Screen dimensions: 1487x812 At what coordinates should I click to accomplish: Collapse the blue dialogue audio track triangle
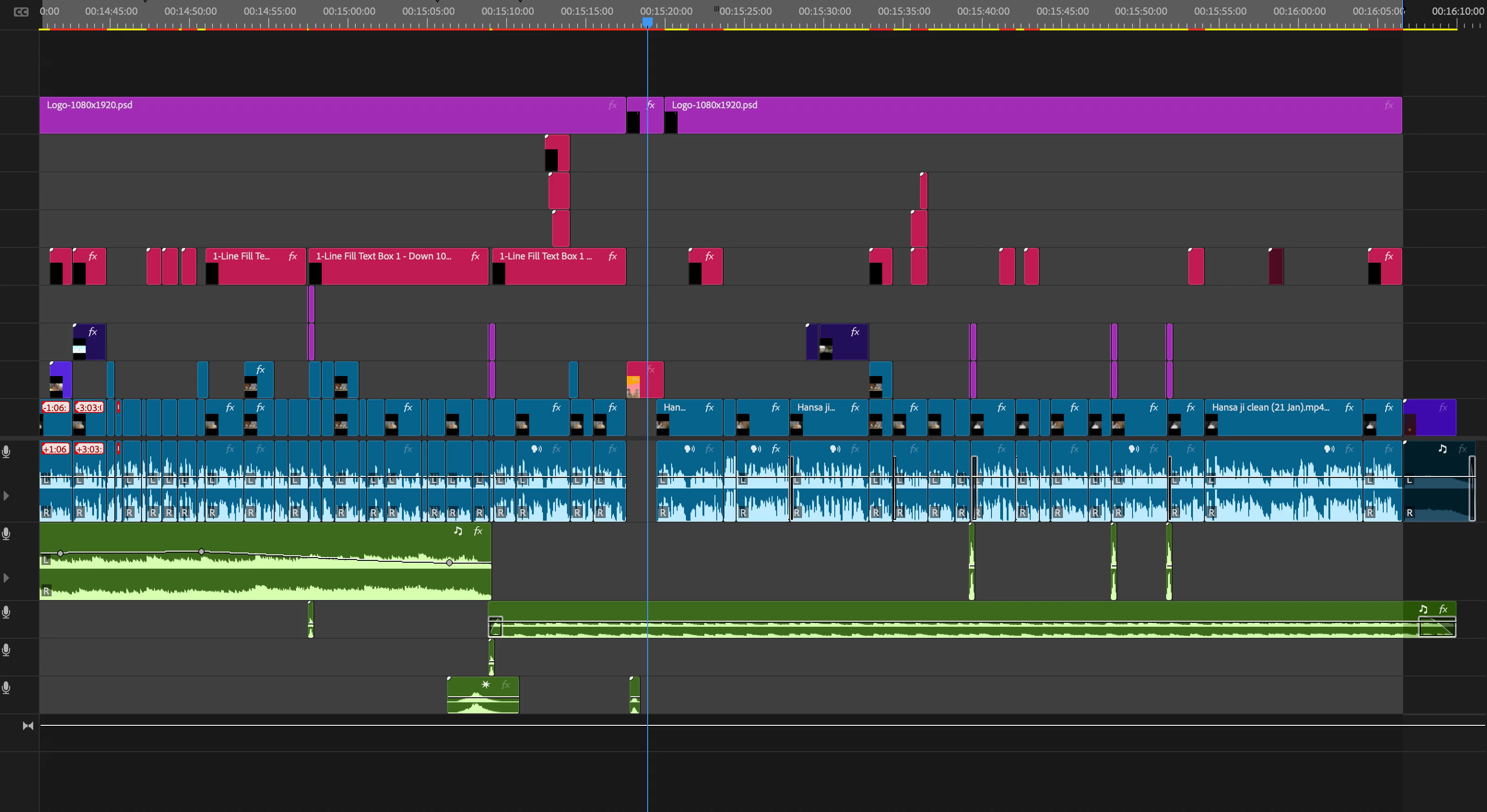pos(6,496)
